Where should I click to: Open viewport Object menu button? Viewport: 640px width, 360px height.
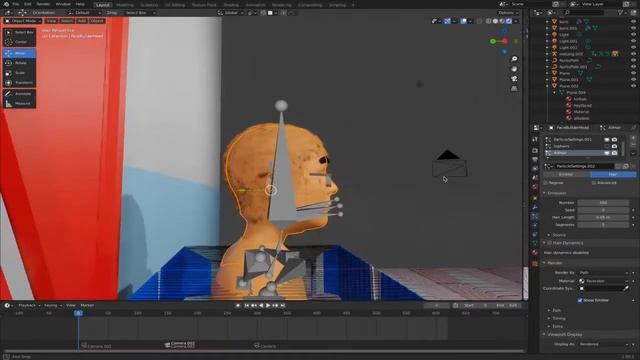(97, 21)
